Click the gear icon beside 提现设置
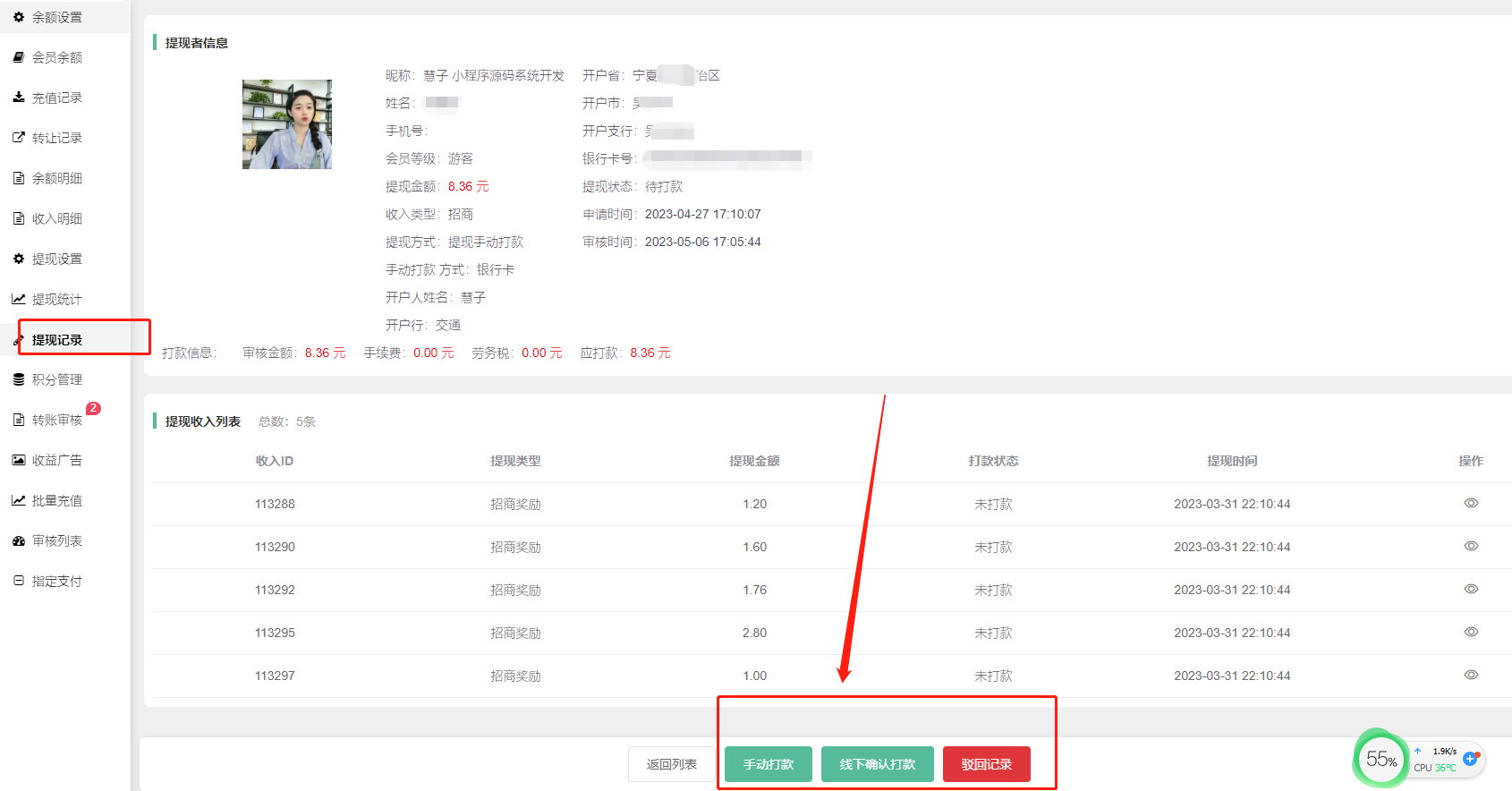Image resolution: width=1512 pixels, height=791 pixels. (x=19, y=259)
